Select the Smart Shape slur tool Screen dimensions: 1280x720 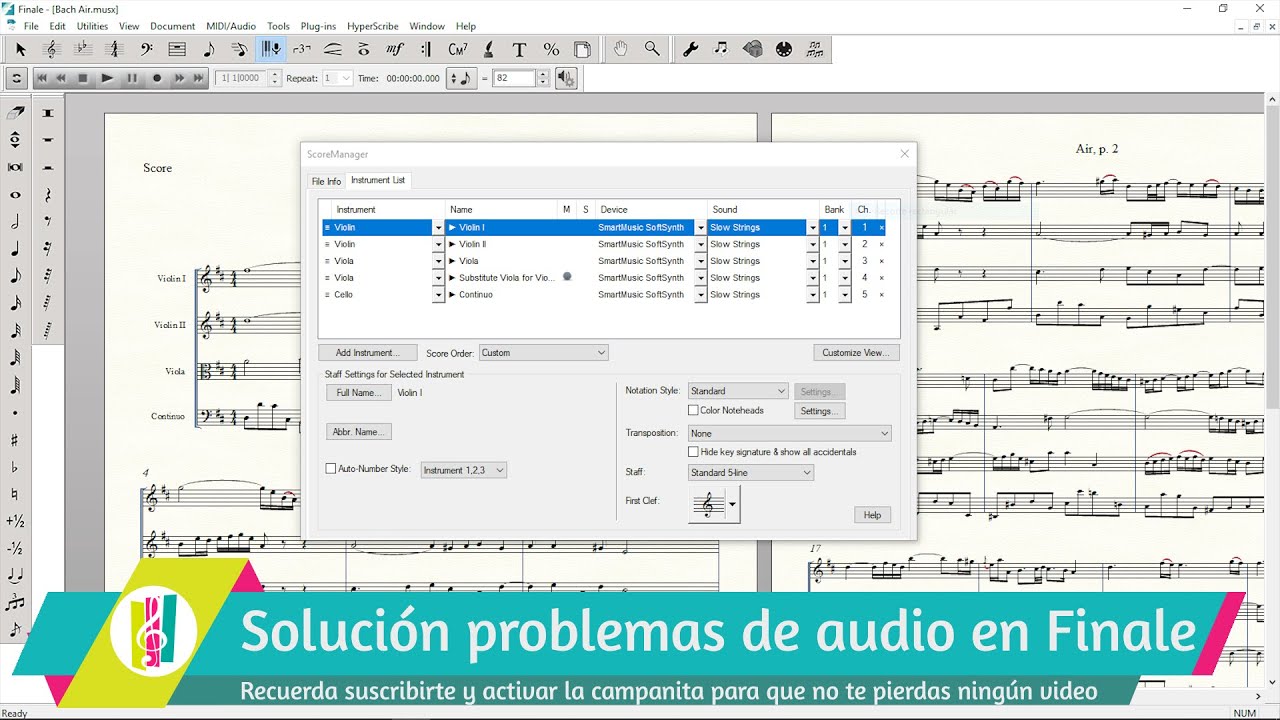click(x=333, y=49)
